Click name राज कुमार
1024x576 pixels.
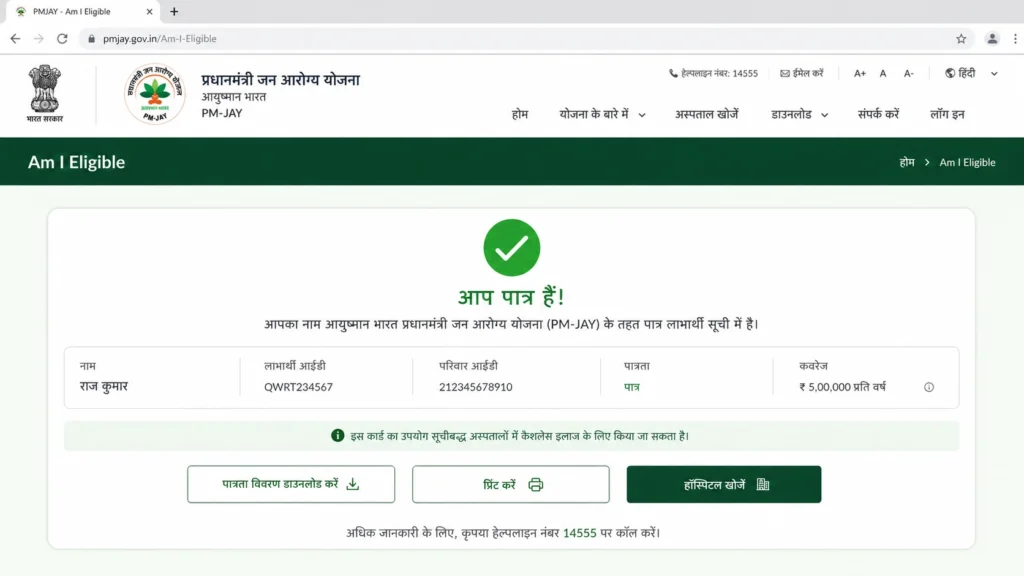tap(104, 387)
